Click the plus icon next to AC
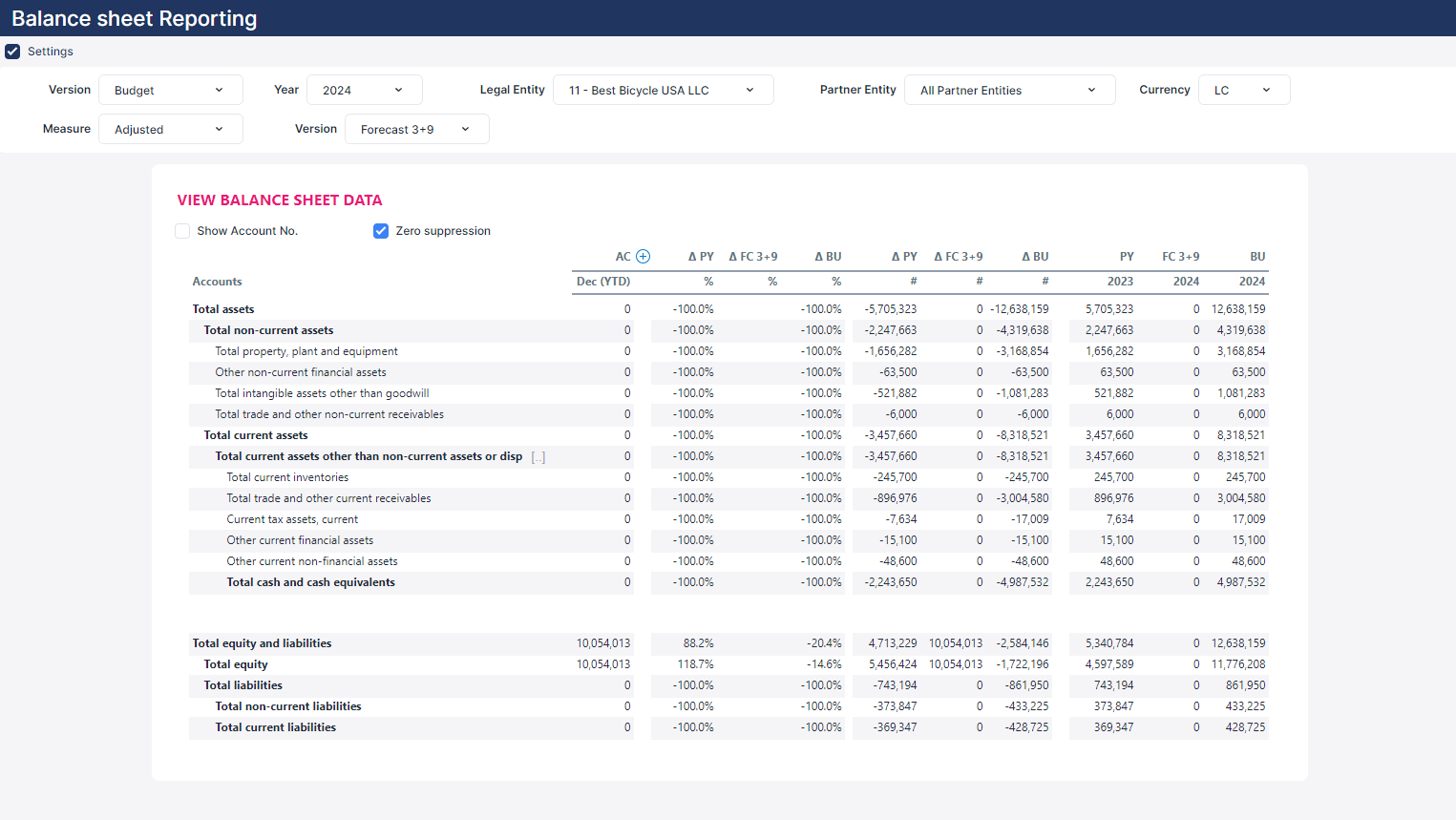Image resolution: width=1456 pixels, height=820 pixels. pos(643,256)
